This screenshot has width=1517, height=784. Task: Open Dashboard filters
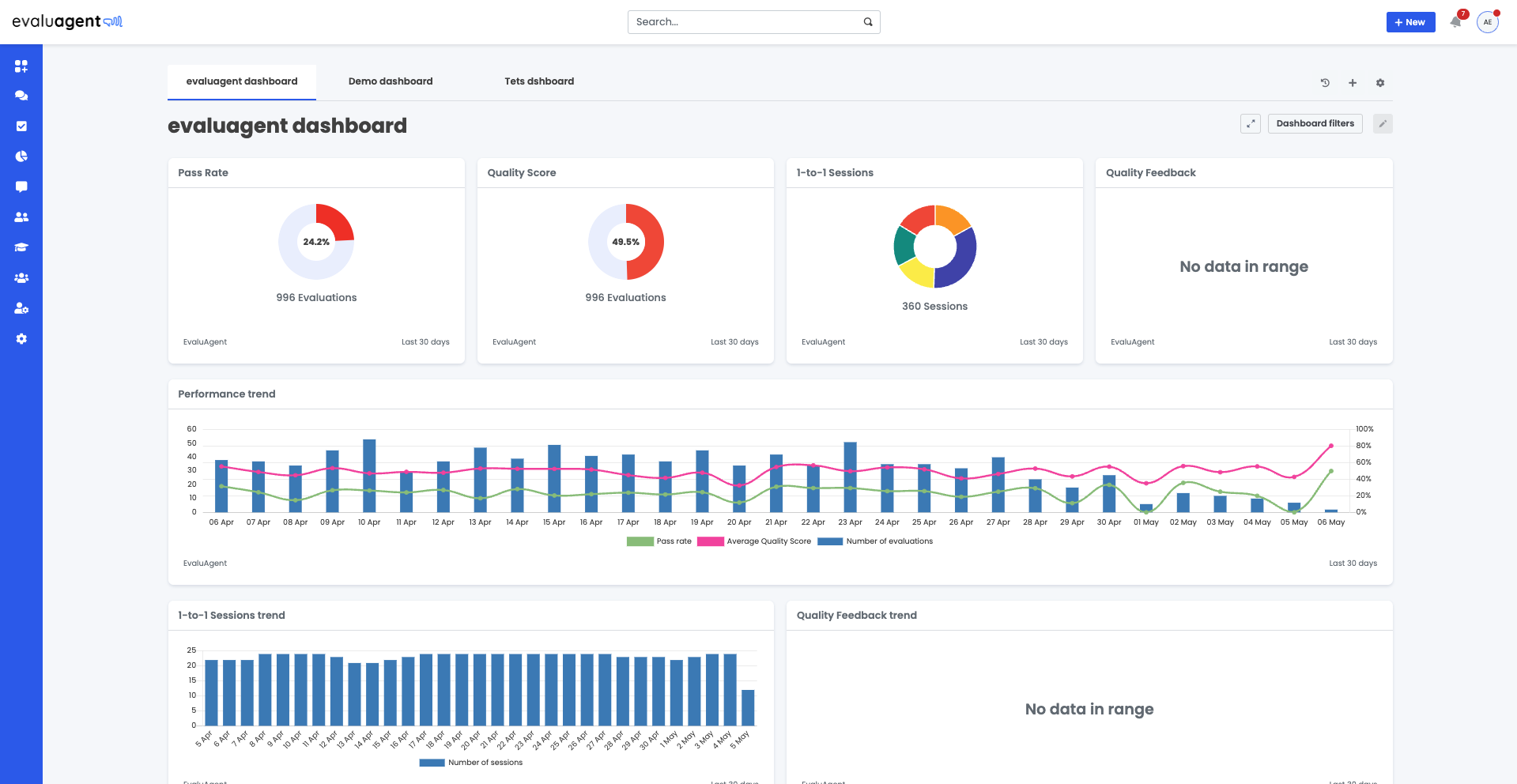1315,124
